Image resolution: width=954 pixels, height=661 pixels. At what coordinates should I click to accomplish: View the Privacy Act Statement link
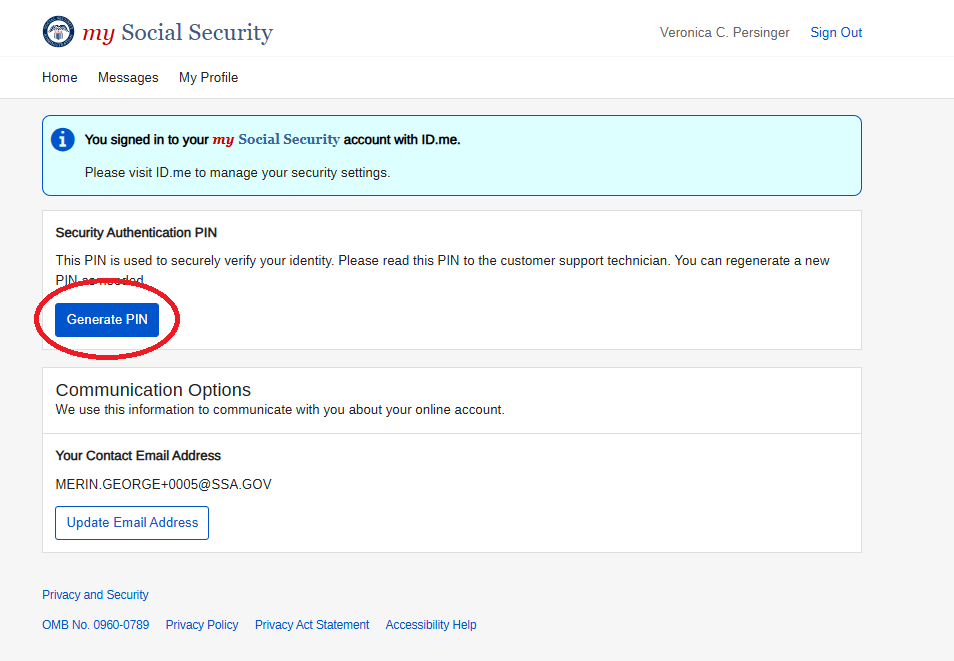coord(312,625)
